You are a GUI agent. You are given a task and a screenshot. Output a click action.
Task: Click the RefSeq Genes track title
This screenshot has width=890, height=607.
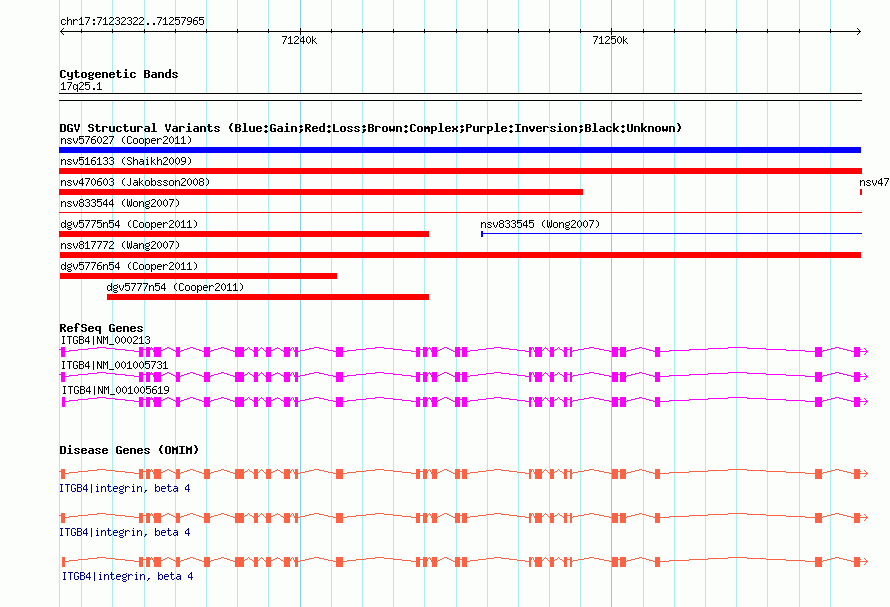tap(101, 328)
